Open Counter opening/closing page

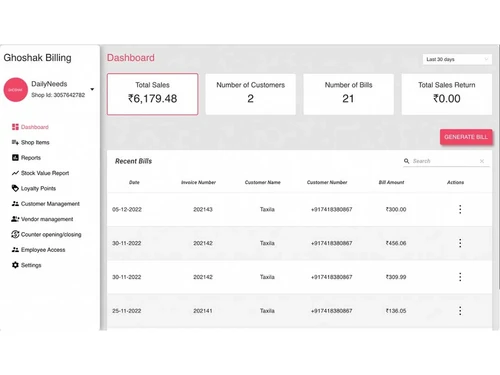46,234
